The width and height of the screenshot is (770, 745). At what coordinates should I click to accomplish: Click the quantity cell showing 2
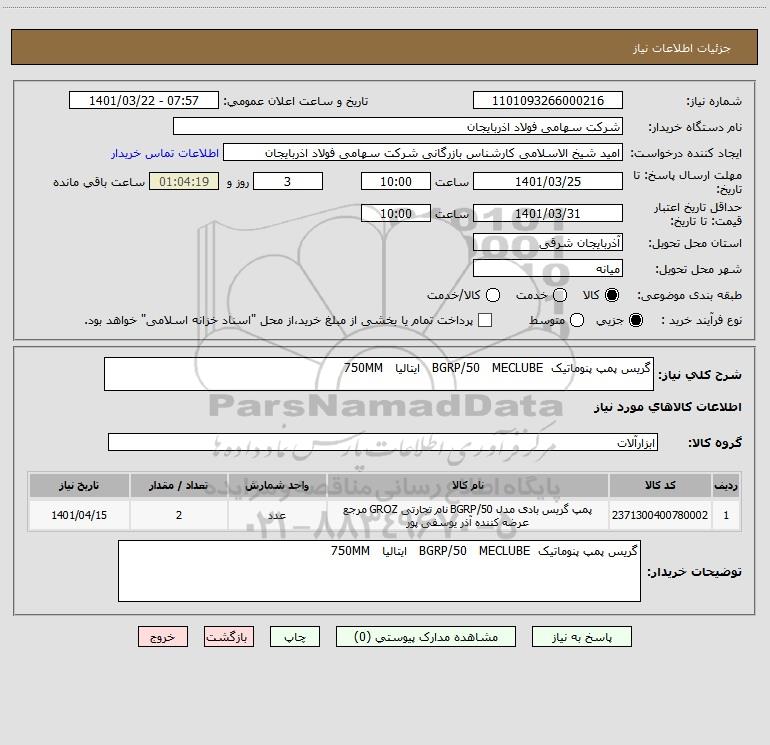coord(178,515)
